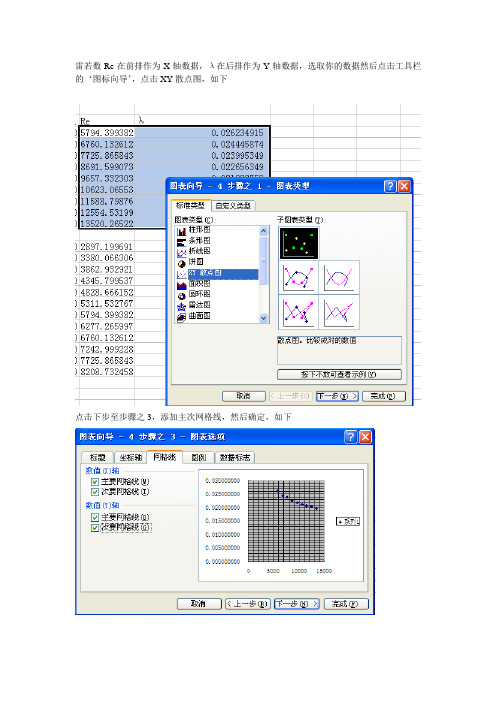Select the 曲面图 surface chart icon

(x=181, y=317)
